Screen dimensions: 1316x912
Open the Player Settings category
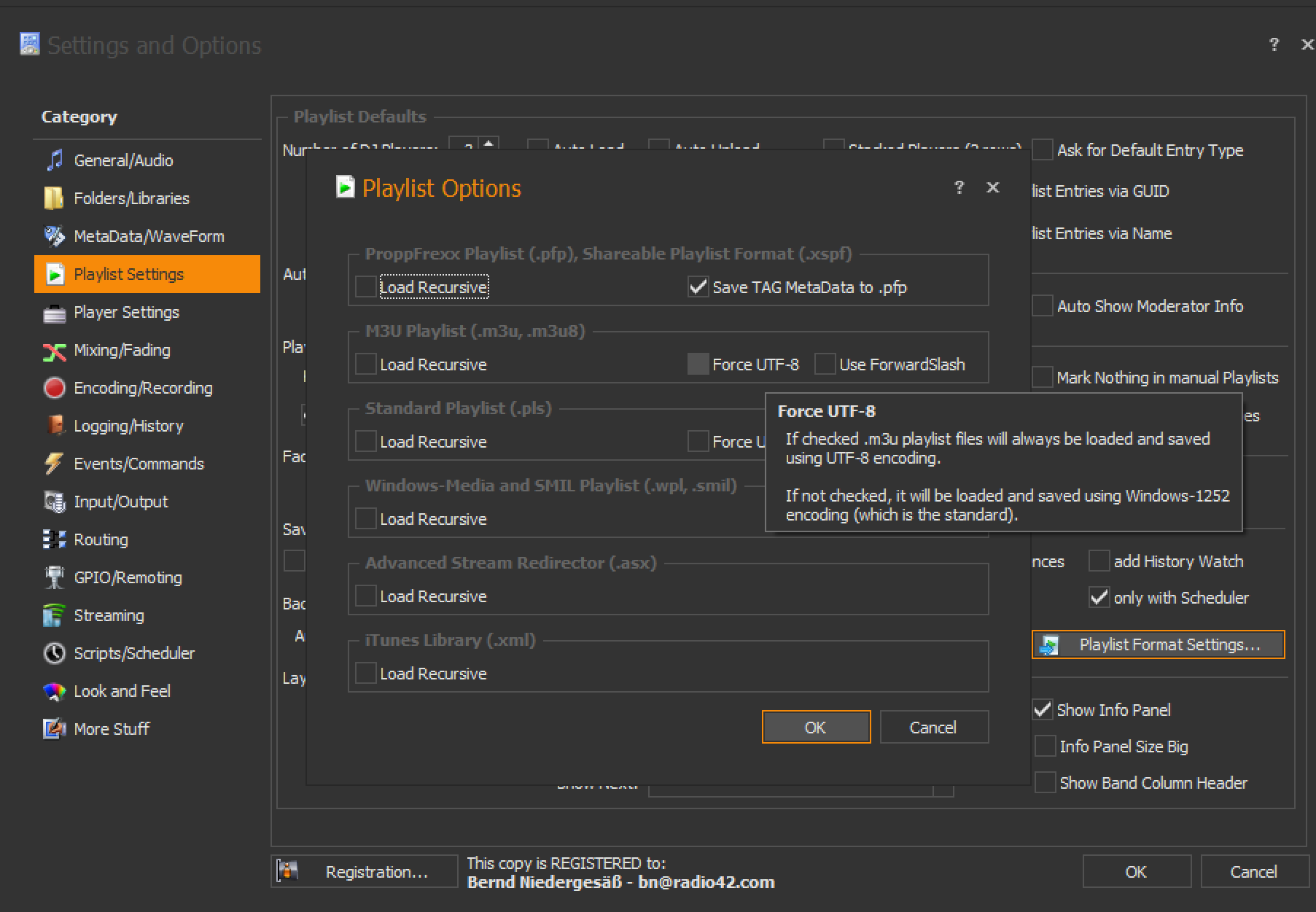[x=126, y=312]
